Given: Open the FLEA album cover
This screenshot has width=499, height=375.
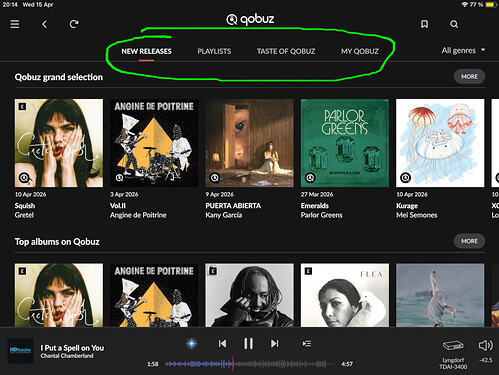Looking at the screenshot, I should tap(345, 295).
